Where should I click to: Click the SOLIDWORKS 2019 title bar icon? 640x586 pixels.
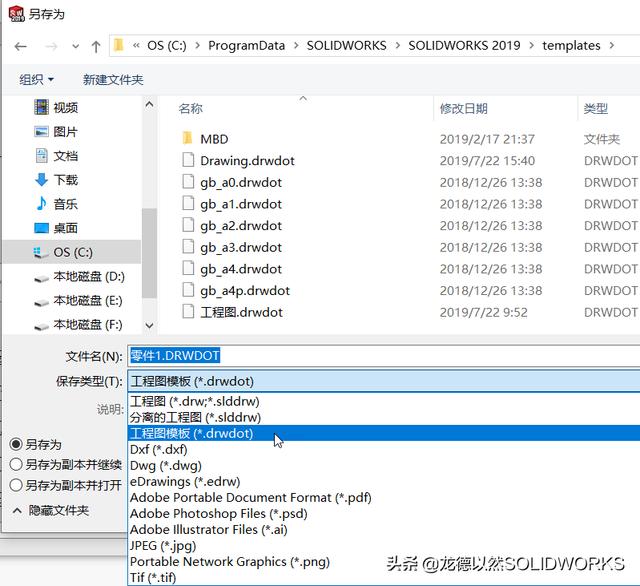tap(16, 14)
